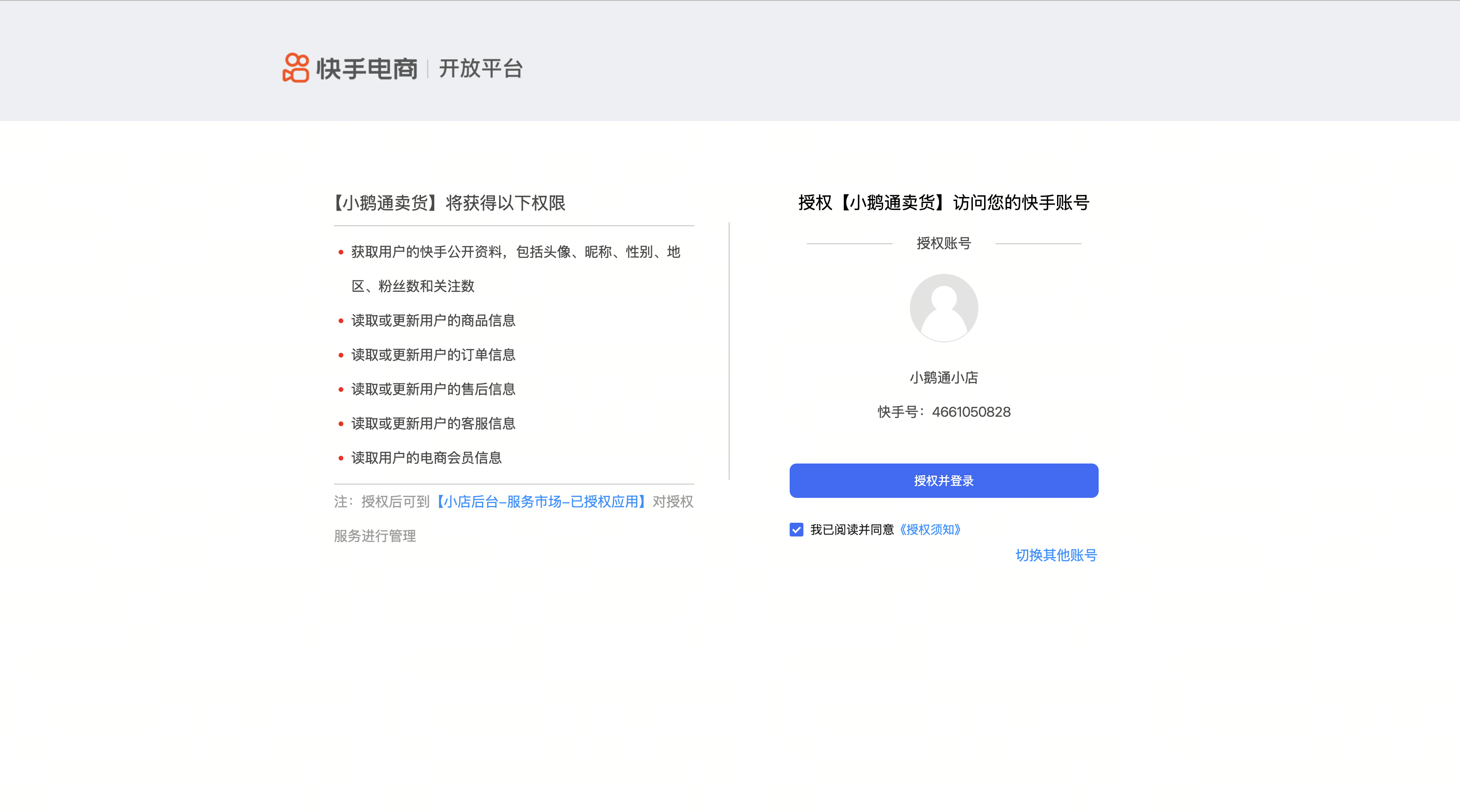Click the 我已阅读并同意 label text
The height and width of the screenshot is (812, 1460).
[x=852, y=529]
